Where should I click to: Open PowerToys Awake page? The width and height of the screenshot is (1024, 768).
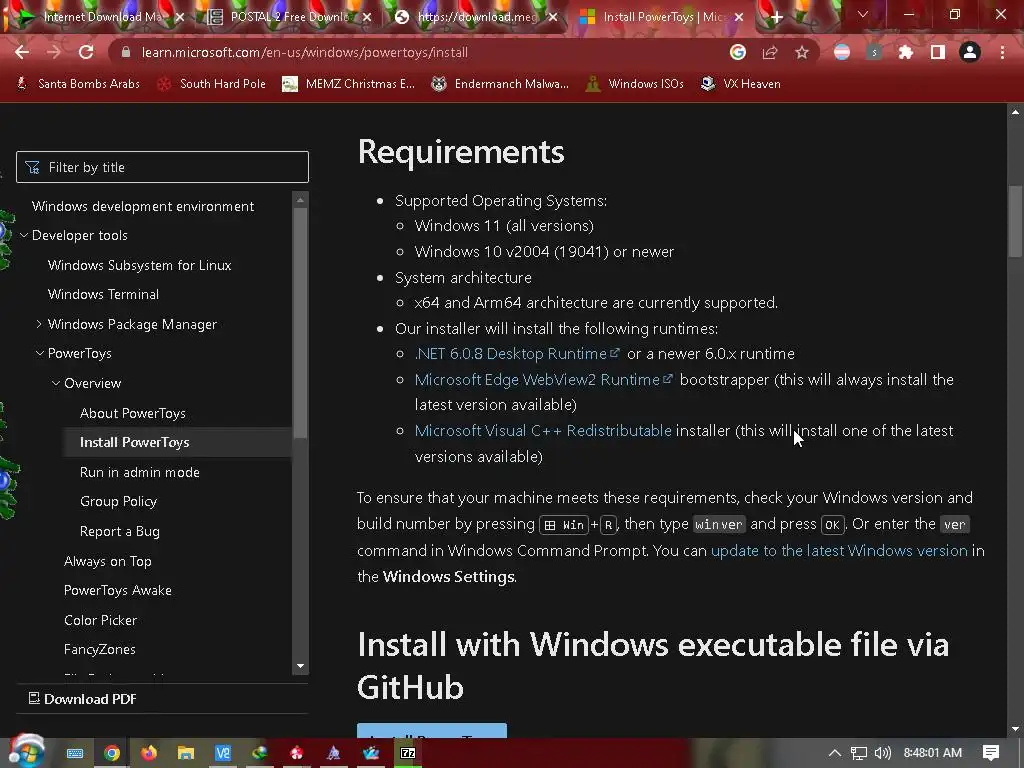[118, 590]
